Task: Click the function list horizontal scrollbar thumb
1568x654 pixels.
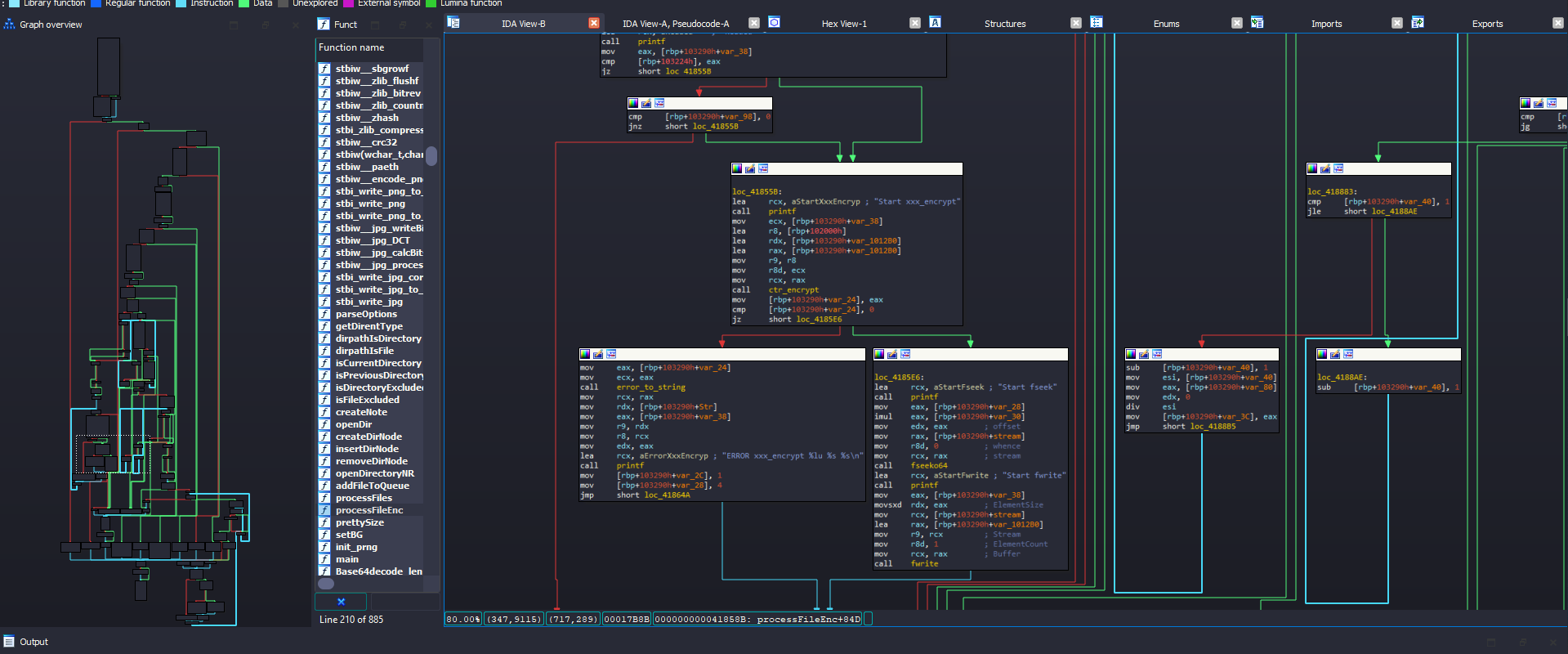Action: coord(326,584)
